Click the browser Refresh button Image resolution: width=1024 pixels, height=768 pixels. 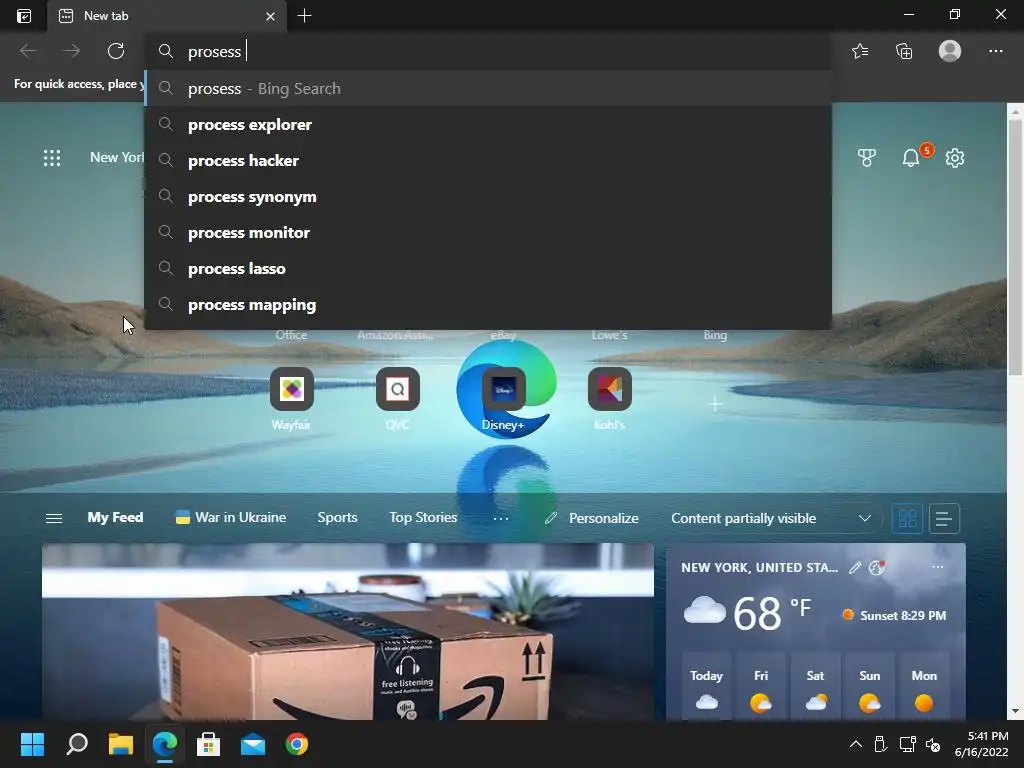(116, 51)
